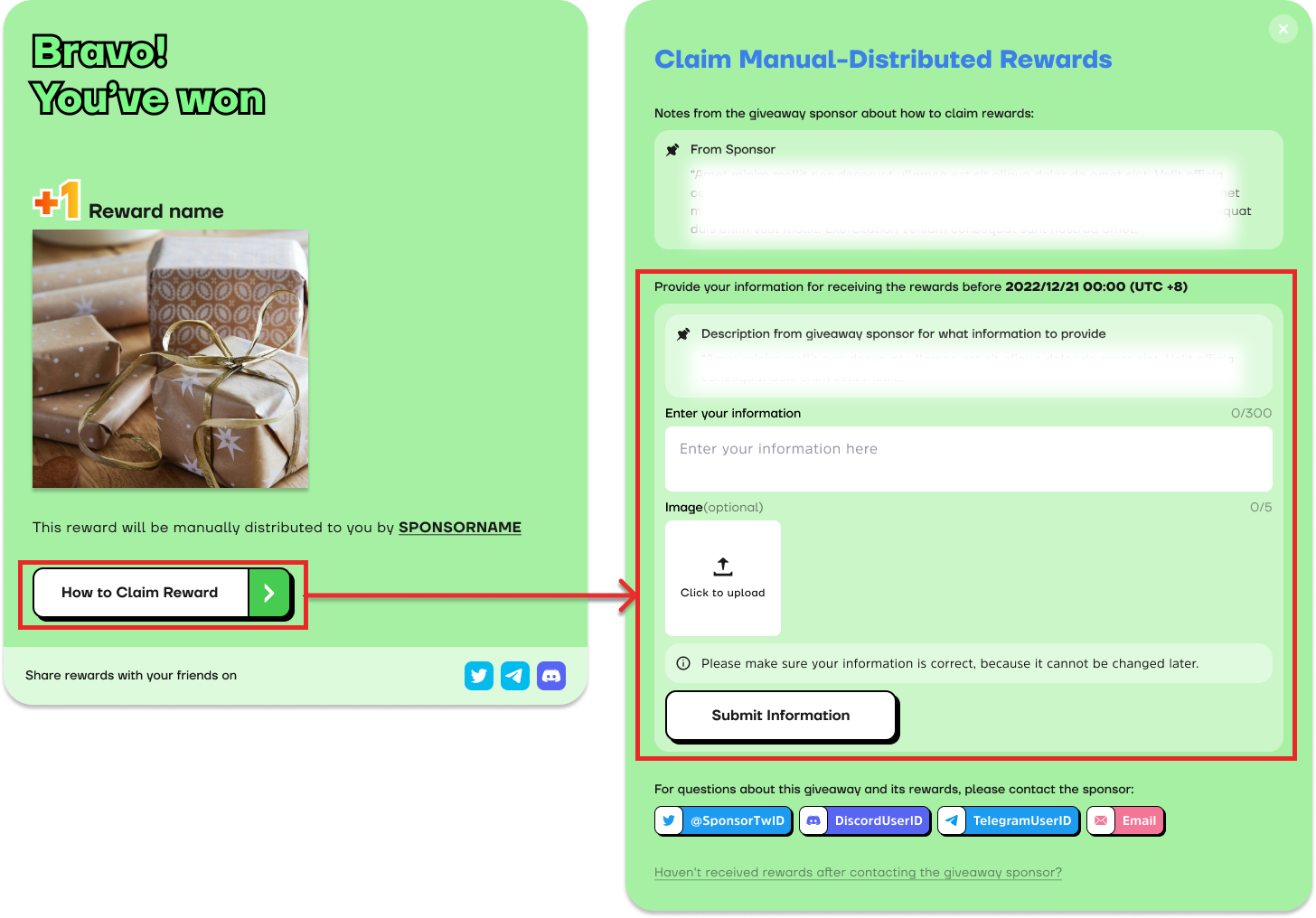Viewport: 1316px width, 918px height.
Task: Click the pin icon beside From Sponsor
Action: [x=672, y=150]
